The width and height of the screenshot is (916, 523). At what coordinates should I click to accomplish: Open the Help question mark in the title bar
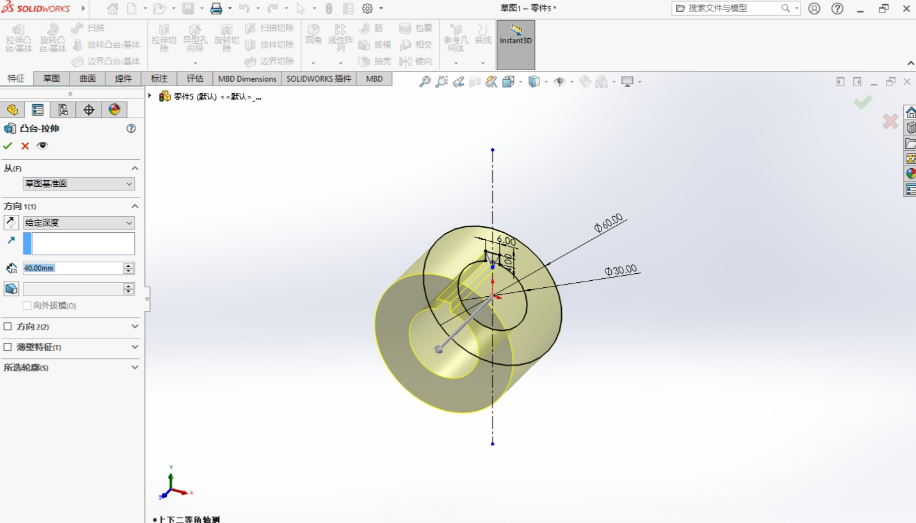[837, 8]
